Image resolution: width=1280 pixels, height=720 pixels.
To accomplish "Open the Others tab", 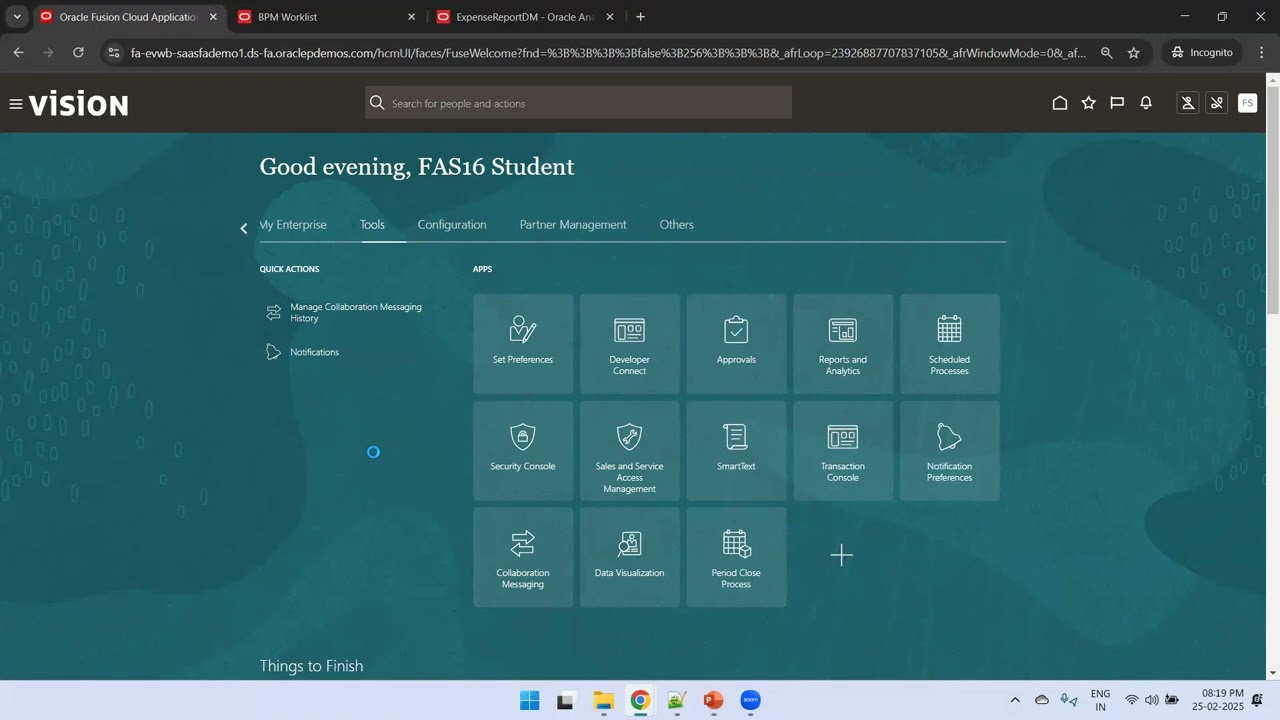I will click(677, 225).
